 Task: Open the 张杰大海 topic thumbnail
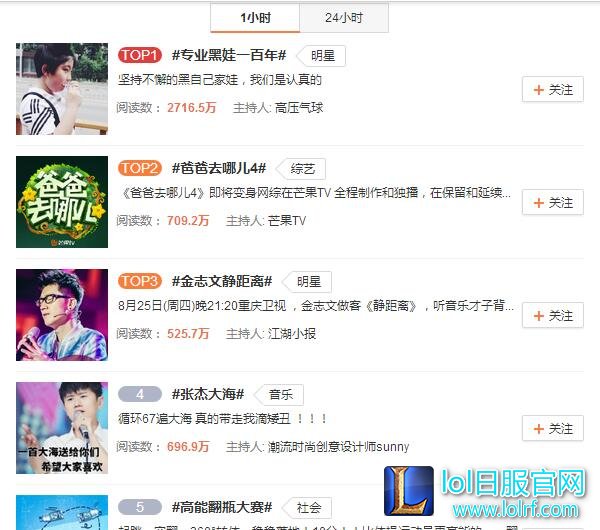click(x=62, y=428)
